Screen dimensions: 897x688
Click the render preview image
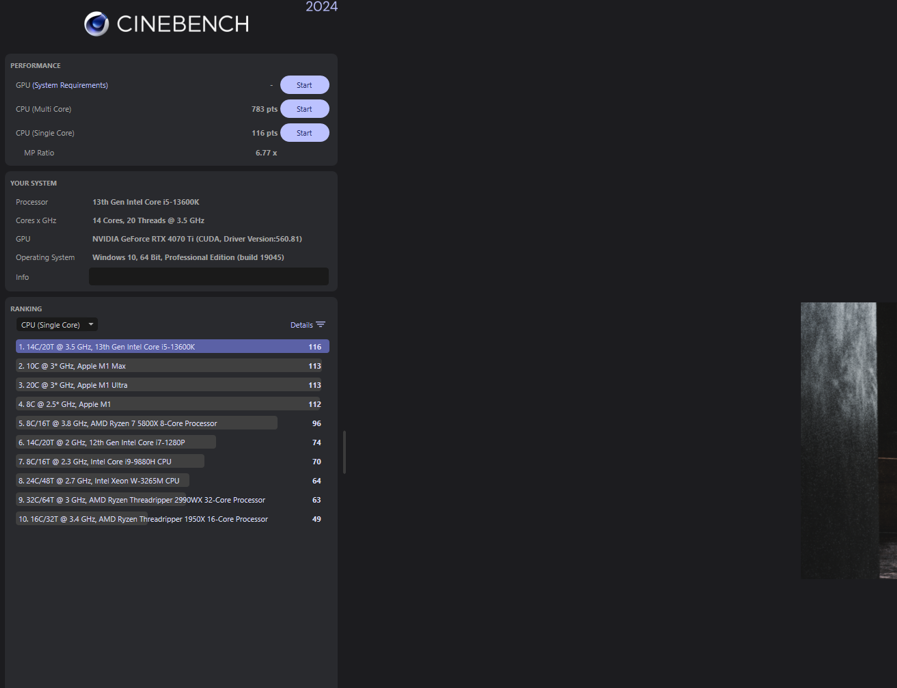click(x=848, y=440)
